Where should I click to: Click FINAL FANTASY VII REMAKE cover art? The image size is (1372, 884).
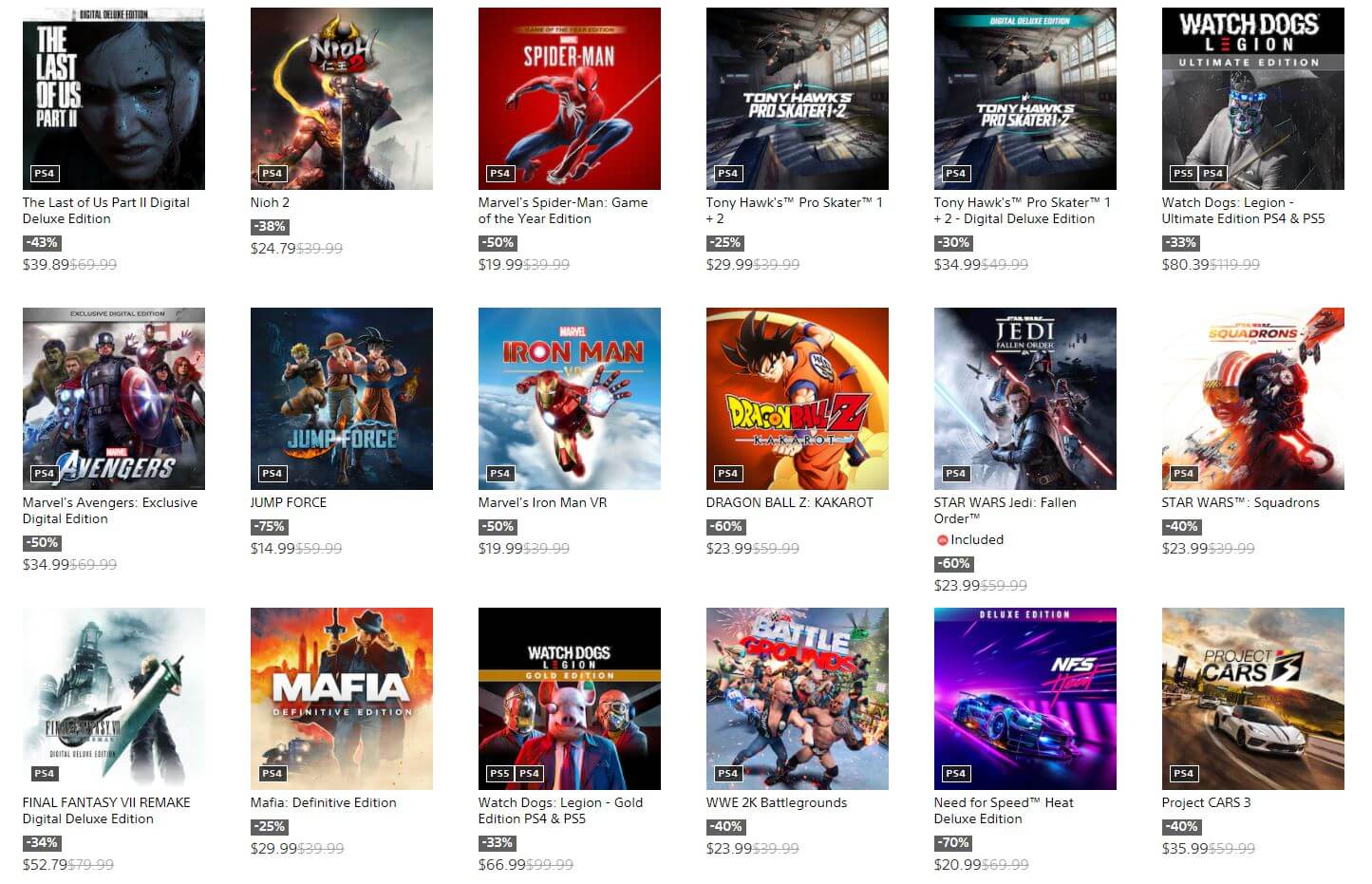point(114,699)
